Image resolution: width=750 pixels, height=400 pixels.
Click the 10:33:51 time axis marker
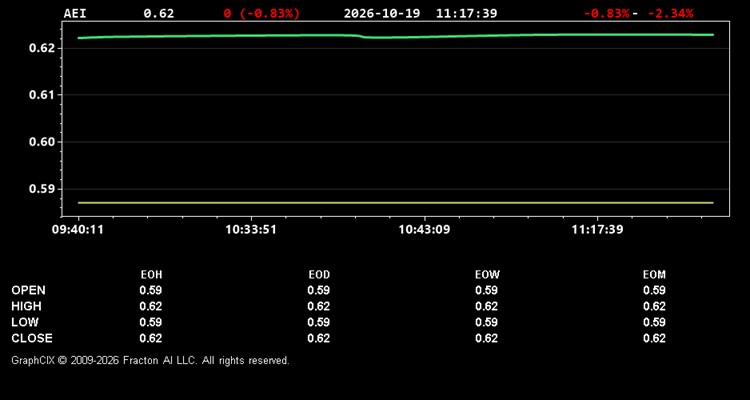251,230
